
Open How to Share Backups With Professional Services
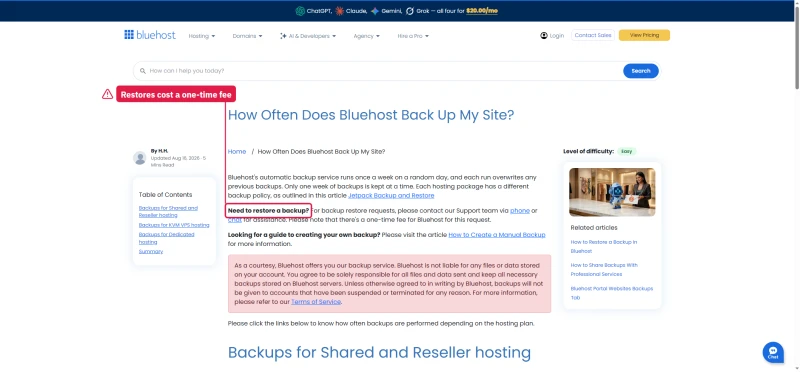[x=604, y=269]
